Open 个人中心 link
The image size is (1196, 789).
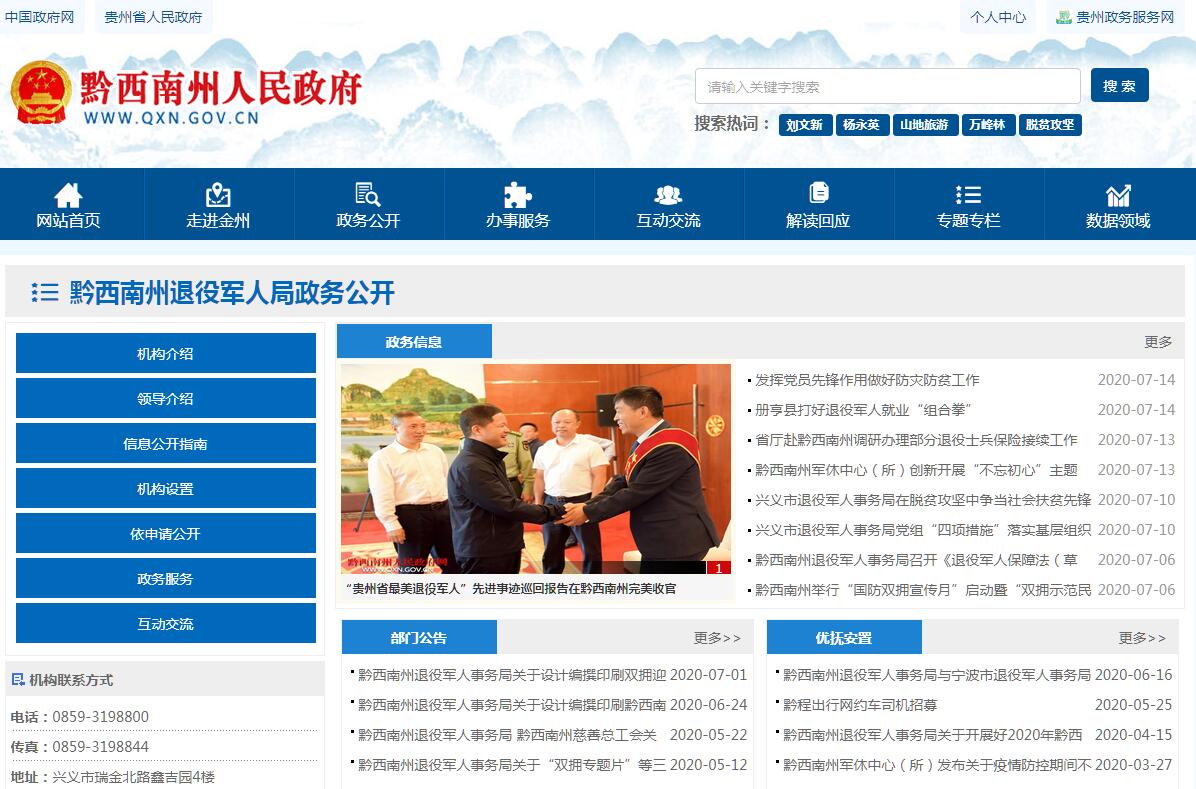point(998,17)
